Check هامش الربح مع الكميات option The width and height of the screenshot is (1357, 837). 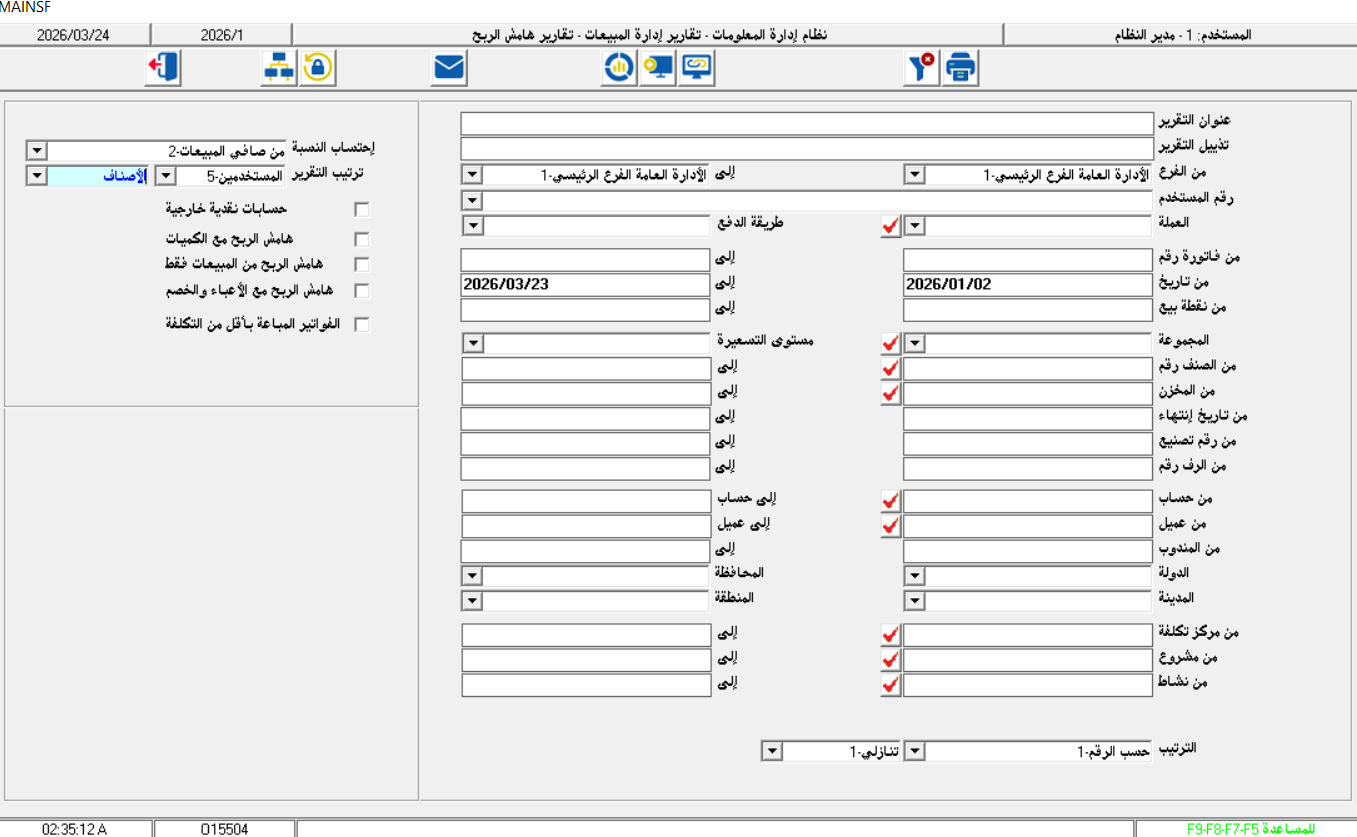click(x=361, y=239)
